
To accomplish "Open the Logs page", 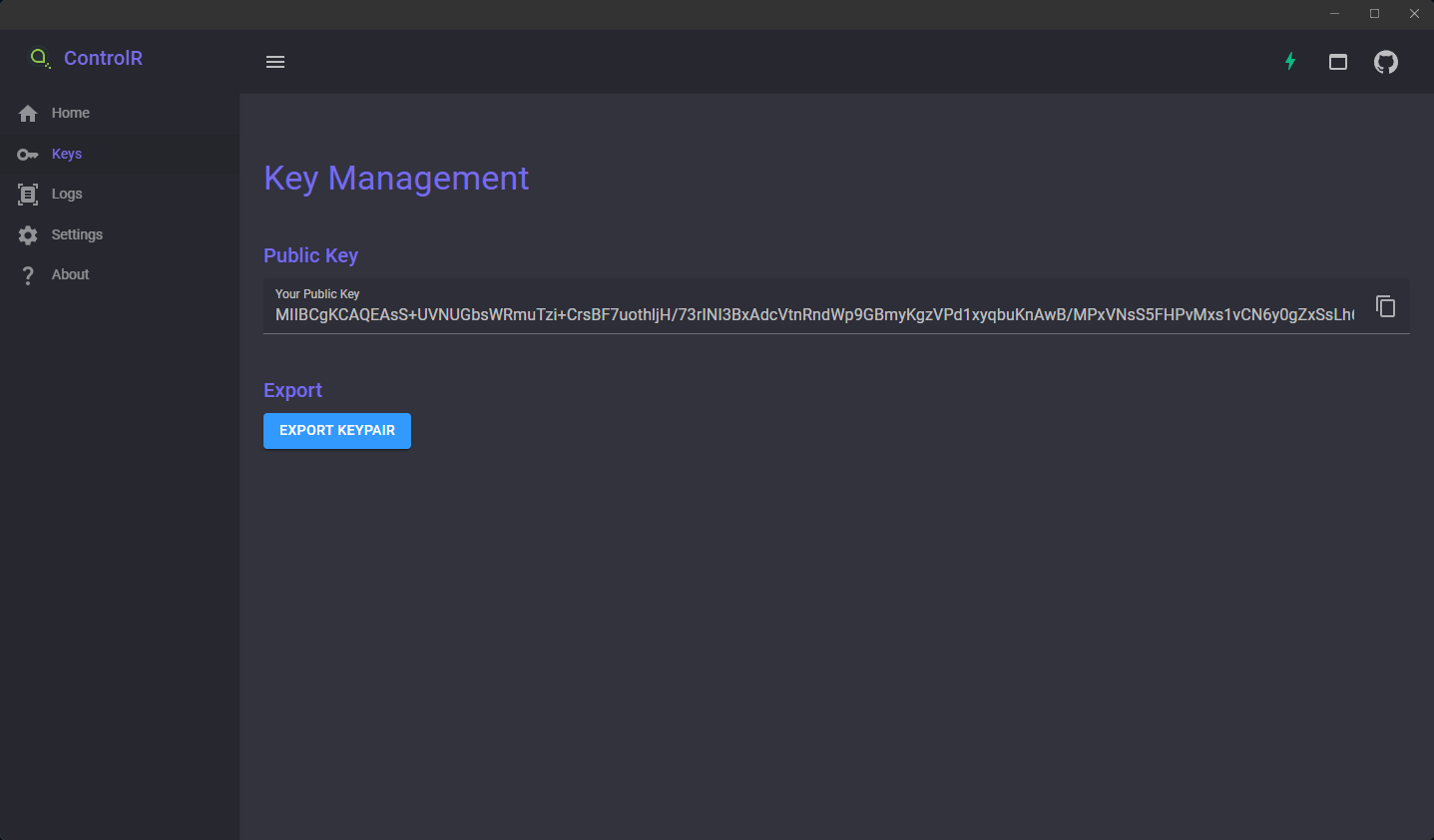I will [x=120, y=195].
